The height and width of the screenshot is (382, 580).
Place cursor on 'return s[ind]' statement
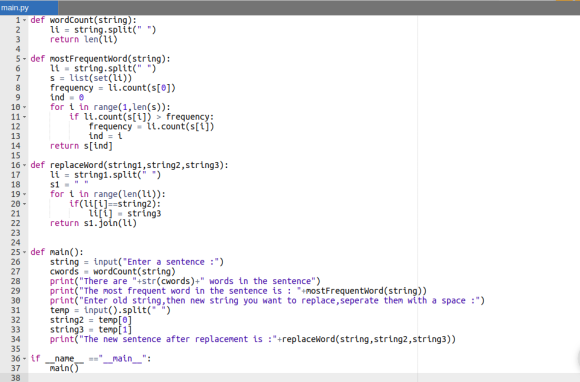coord(81,146)
